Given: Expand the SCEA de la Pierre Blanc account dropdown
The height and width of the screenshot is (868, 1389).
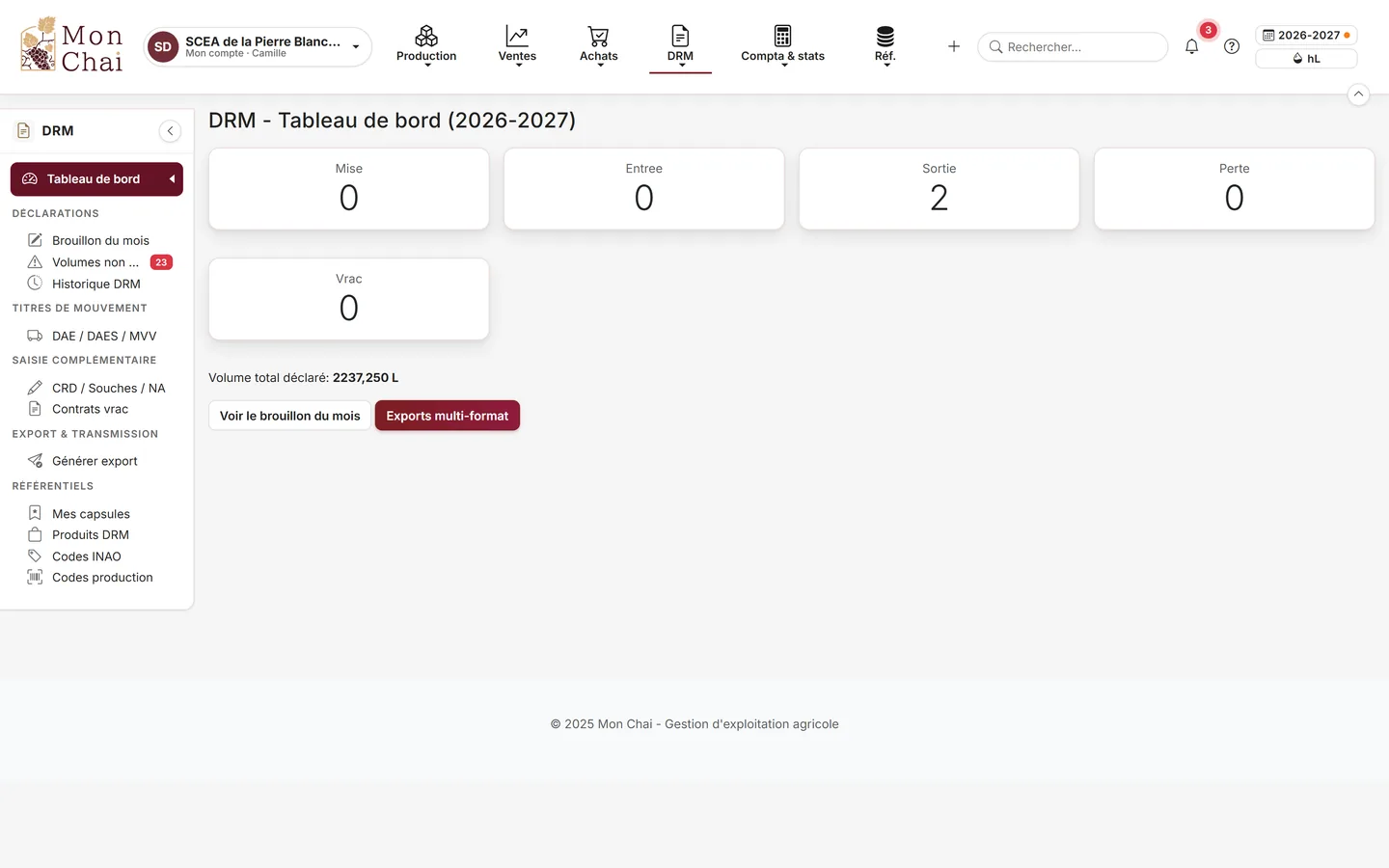Looking at the screenshot, I should 258,46.
